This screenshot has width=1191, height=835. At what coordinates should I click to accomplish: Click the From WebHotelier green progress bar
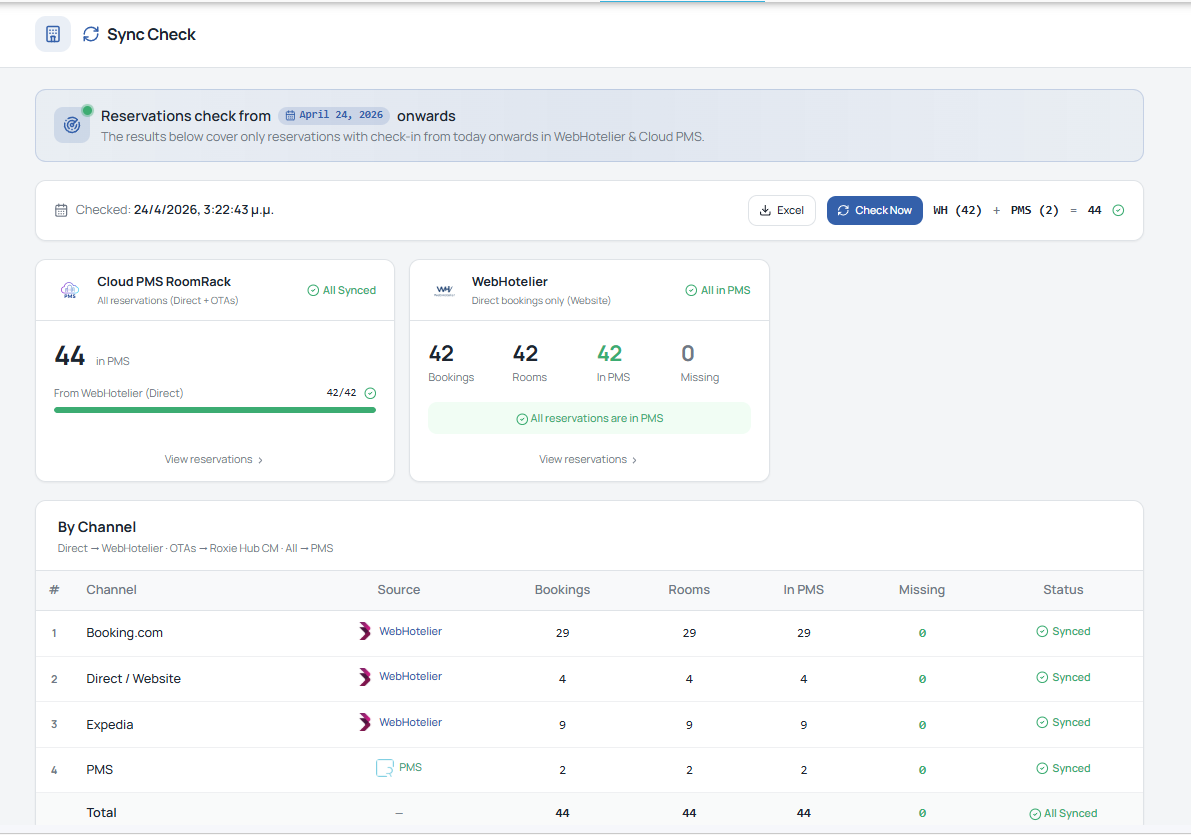pos(214,409)
